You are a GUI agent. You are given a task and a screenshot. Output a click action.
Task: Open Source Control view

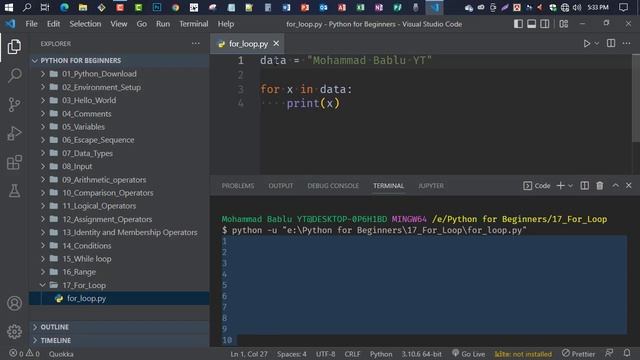[x=14, y=104]
